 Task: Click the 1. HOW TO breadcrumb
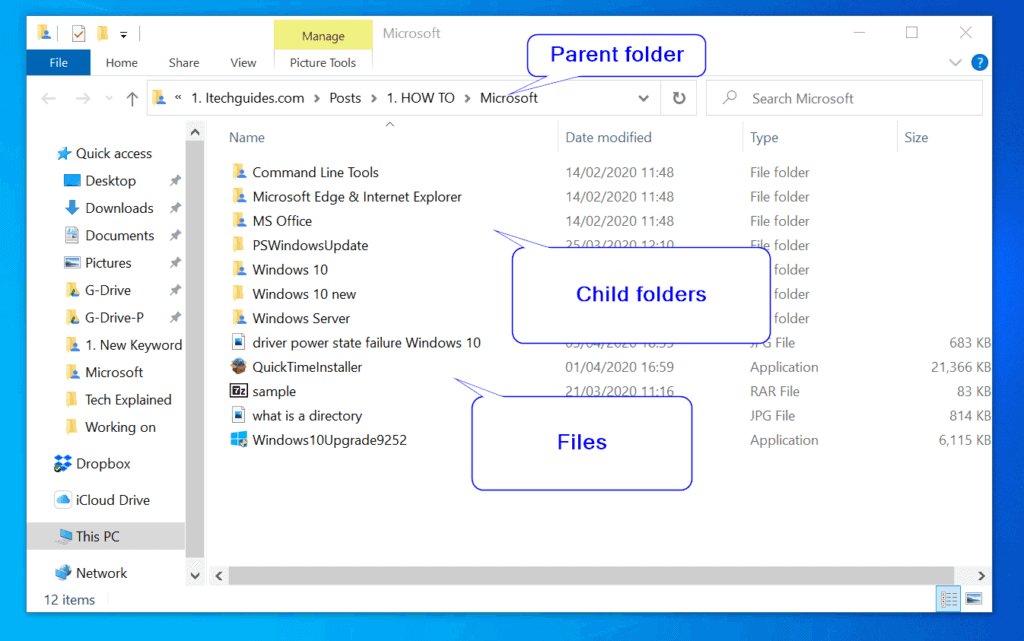tap(421, 98)
